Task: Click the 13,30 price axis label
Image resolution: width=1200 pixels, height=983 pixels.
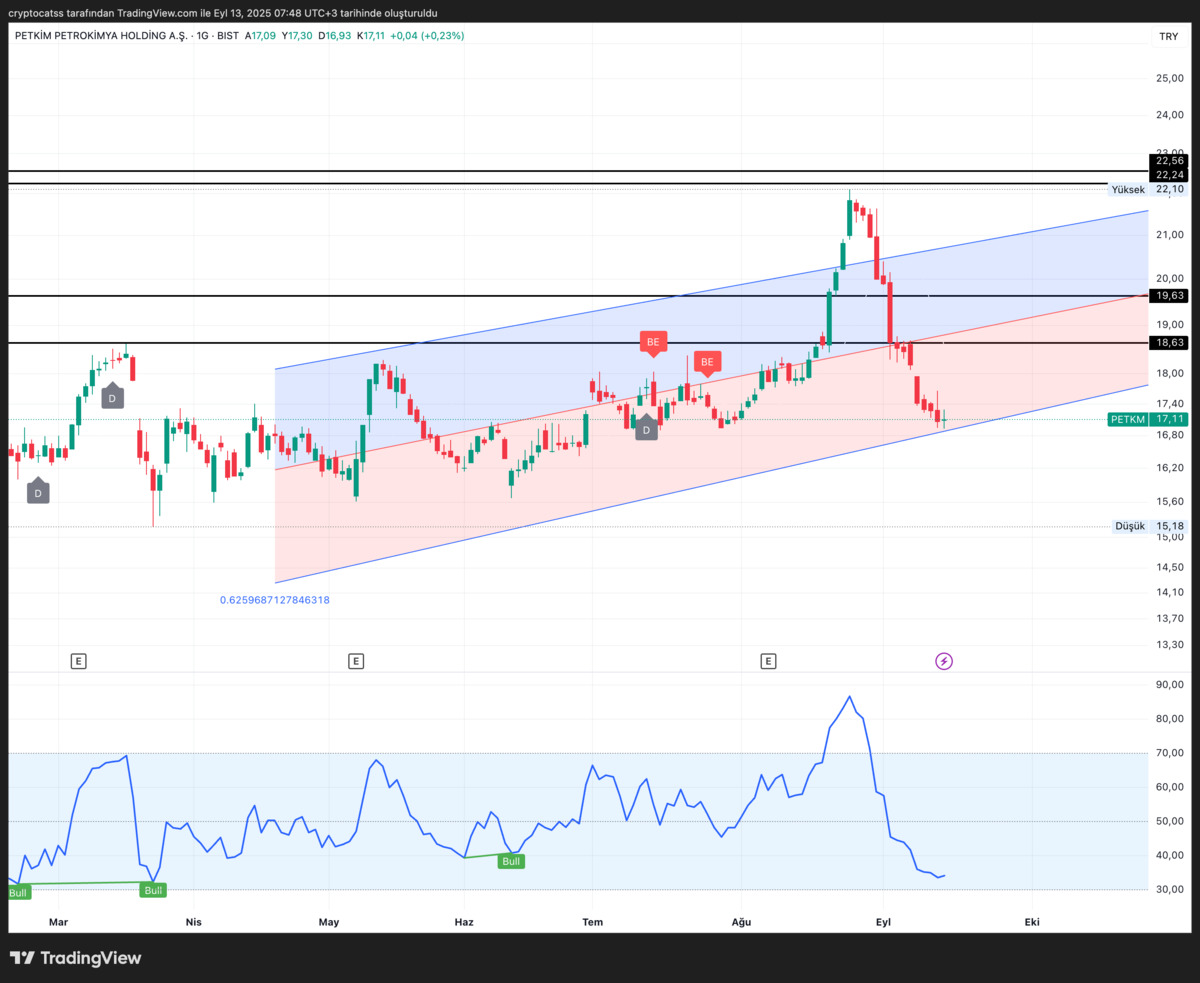Action: click(x=1169, y=645)
